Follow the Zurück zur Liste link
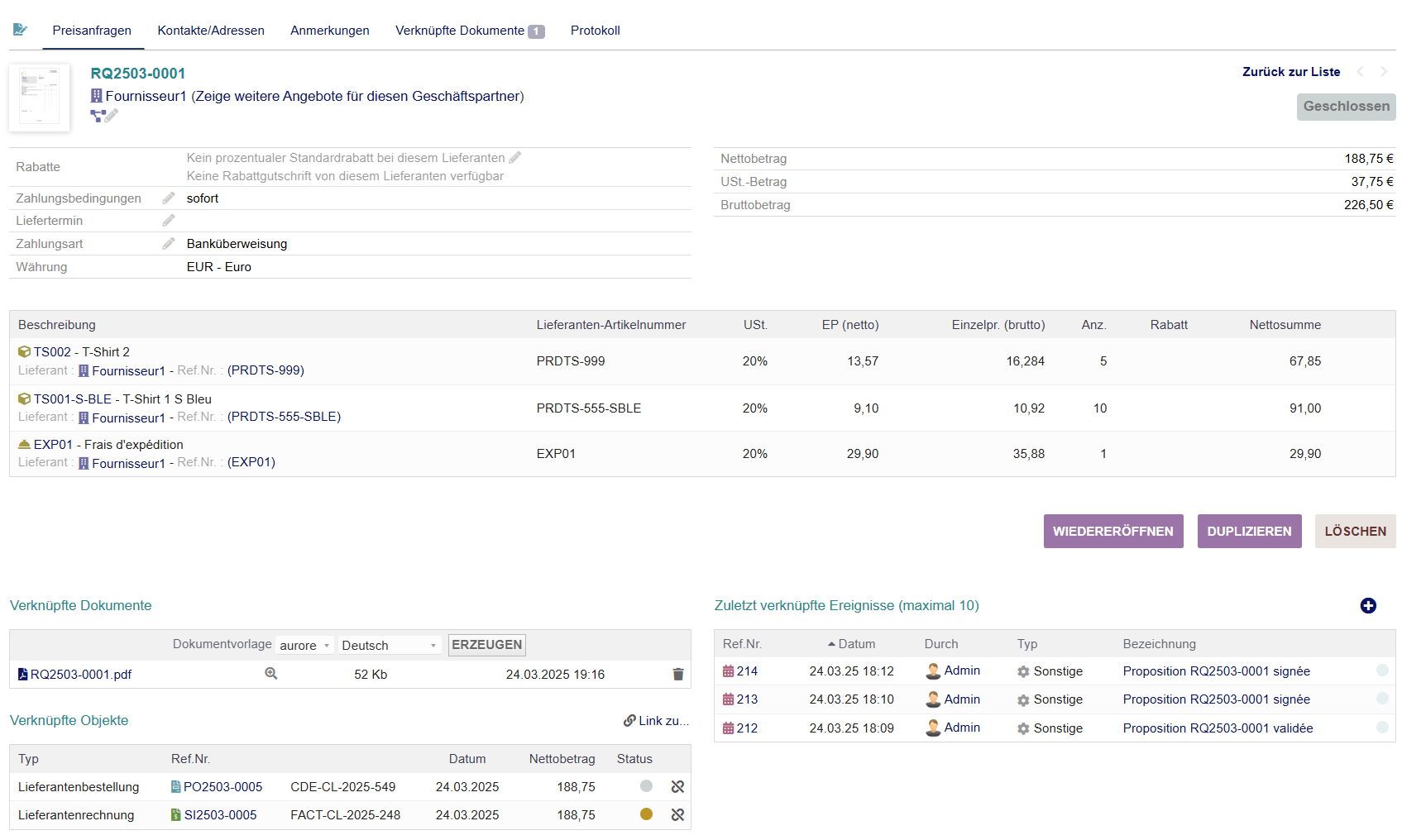The height and width of the screenshot is (840, 1402). 1290,72
